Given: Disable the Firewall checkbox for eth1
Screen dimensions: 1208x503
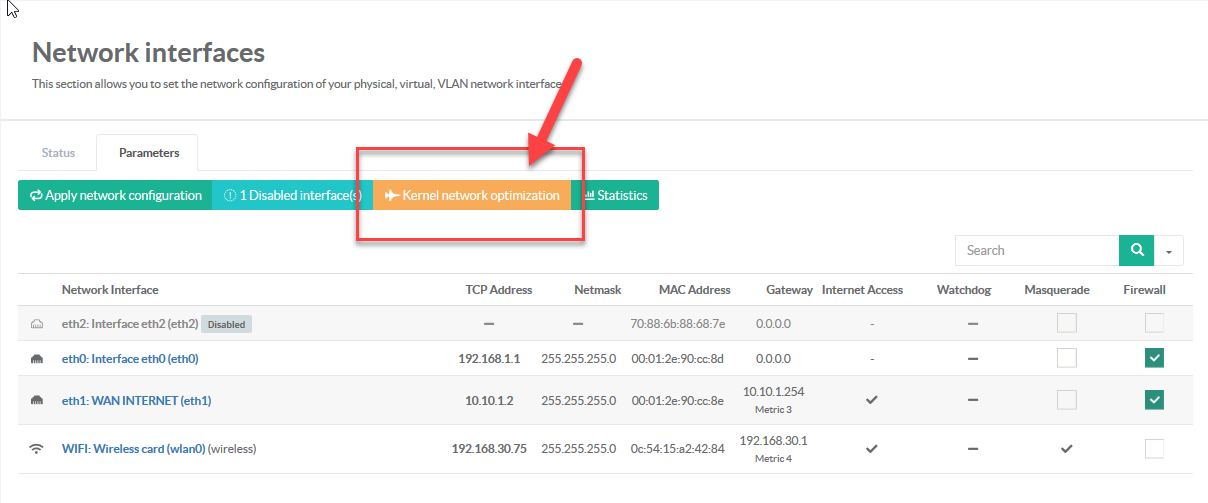Looking at the screenshot, I should [x=1155, y=400].
